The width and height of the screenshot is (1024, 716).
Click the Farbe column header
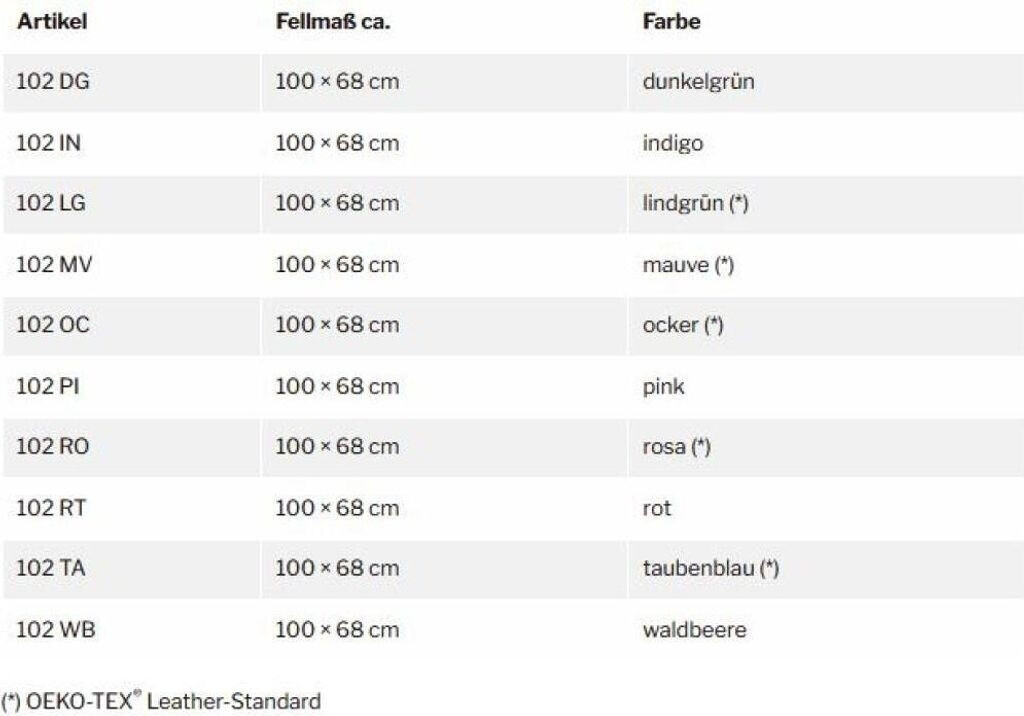coord(671,22)
